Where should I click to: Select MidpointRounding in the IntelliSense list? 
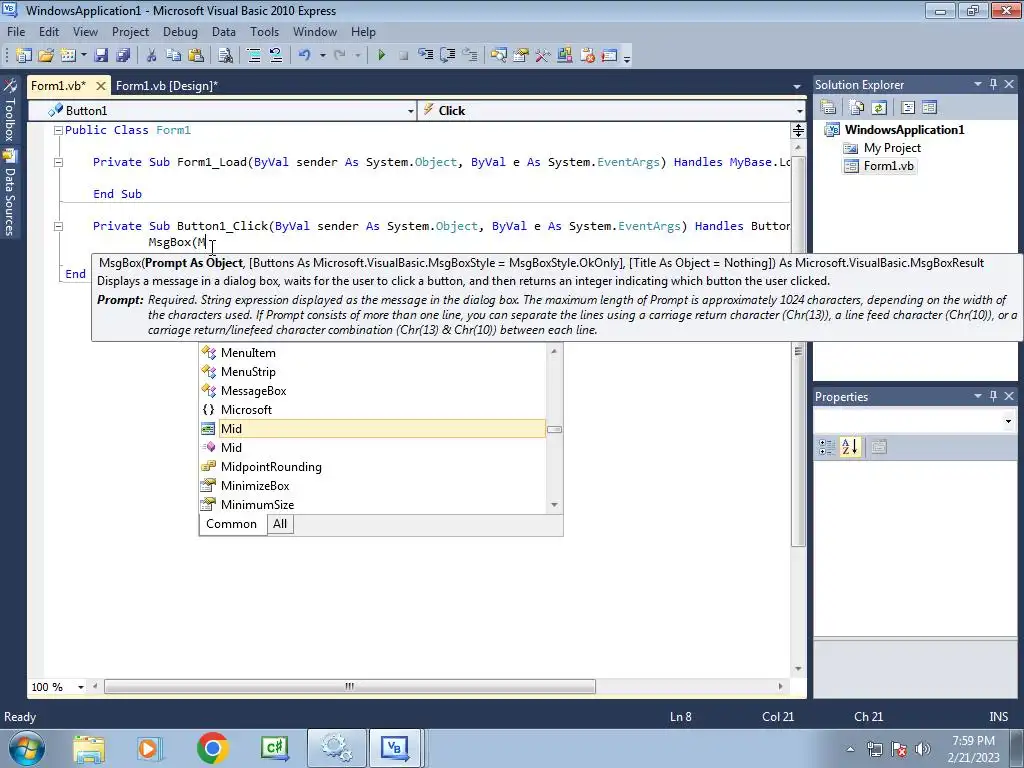tap(373, 466)
